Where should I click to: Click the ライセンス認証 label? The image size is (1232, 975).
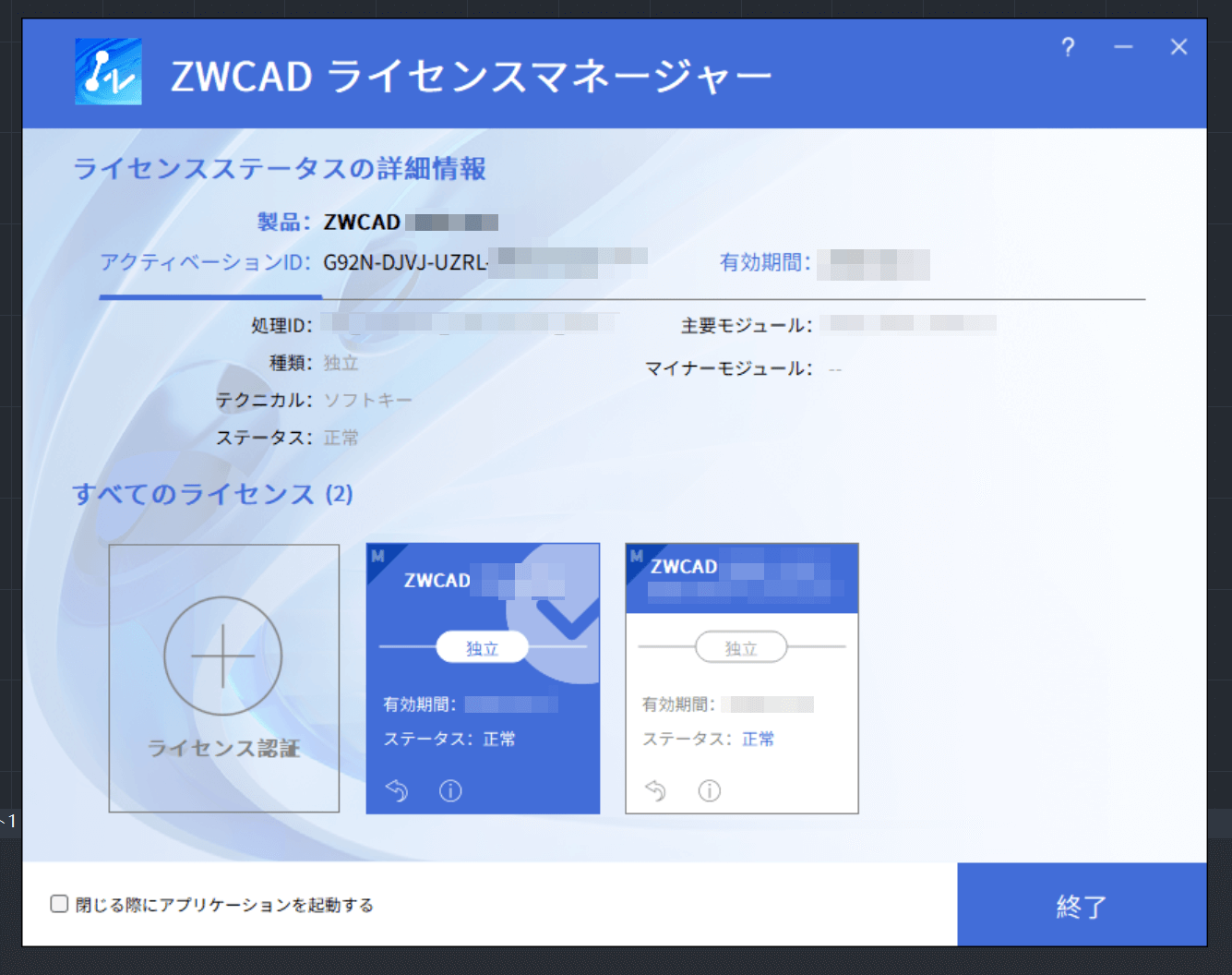point(224,748)
